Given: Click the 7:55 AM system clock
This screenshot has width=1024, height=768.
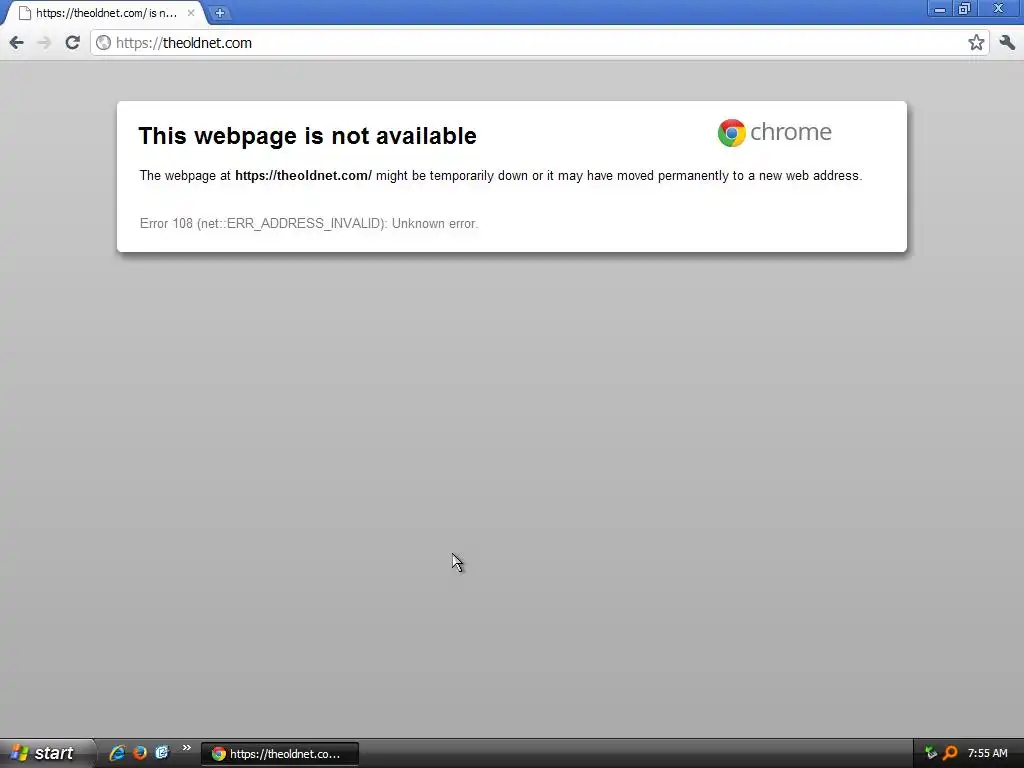Looking at the screenshot, I should tap(987, 754).
